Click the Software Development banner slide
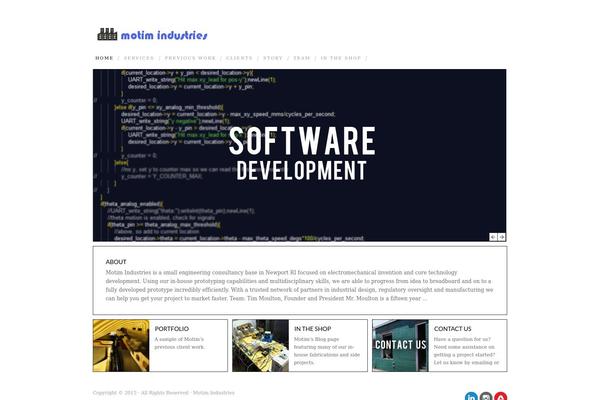The image size is (600, 400). [x=300, y=155]
